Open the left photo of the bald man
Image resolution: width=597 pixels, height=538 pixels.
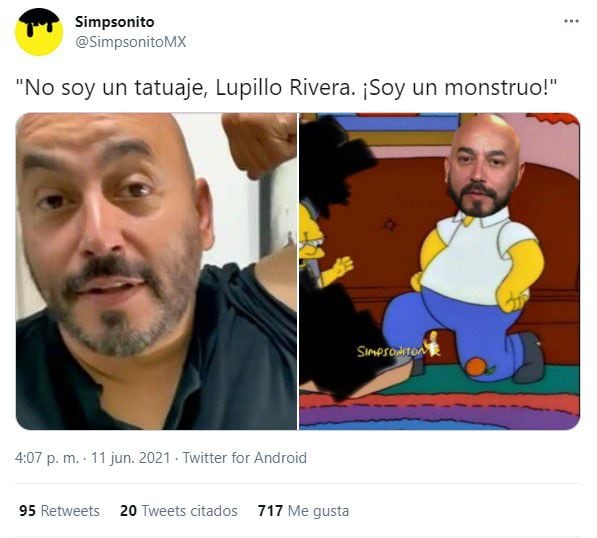pos(156,271)
